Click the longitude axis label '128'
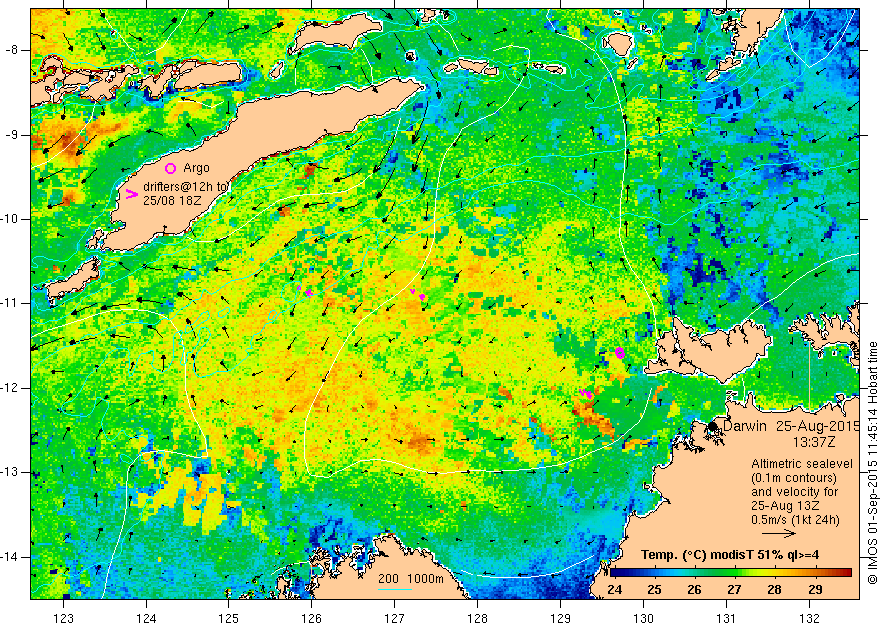Viewport: 880px width, 630px height. pos(478,618)
